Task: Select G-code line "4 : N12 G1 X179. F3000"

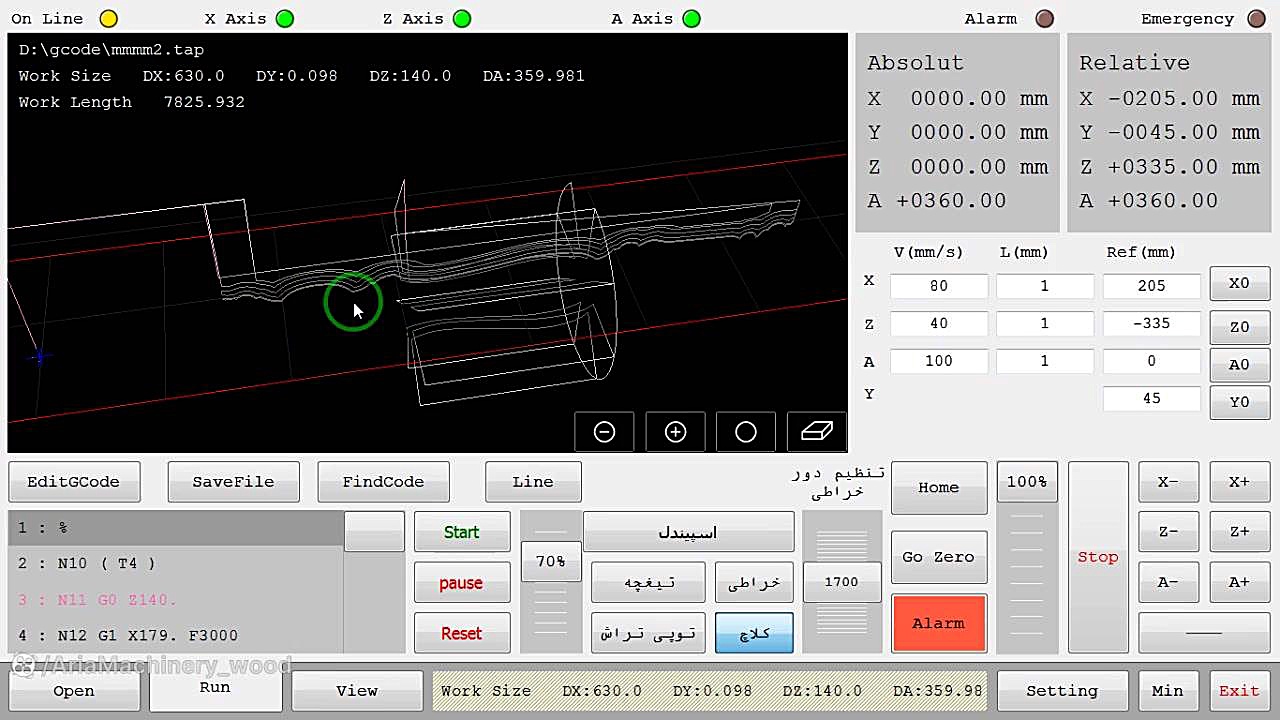Action: [x=176, y=636]
